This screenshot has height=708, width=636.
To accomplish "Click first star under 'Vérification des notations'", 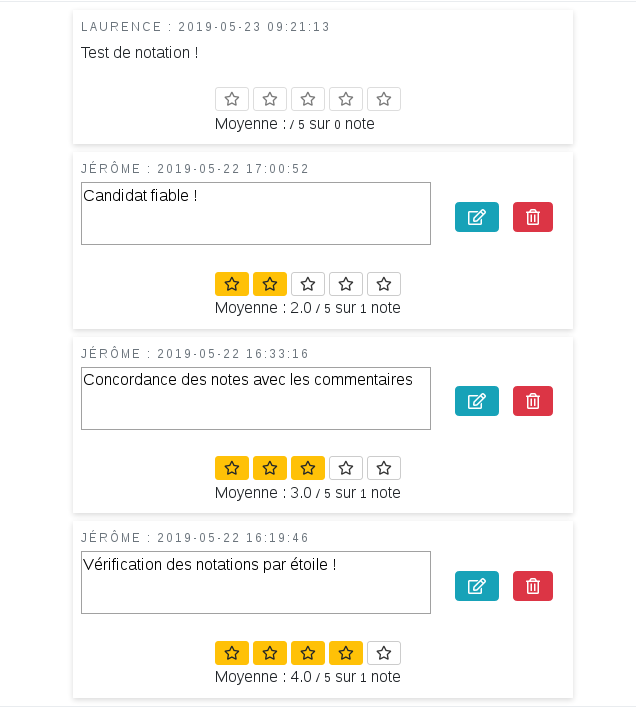I will [x=232, y=653].
